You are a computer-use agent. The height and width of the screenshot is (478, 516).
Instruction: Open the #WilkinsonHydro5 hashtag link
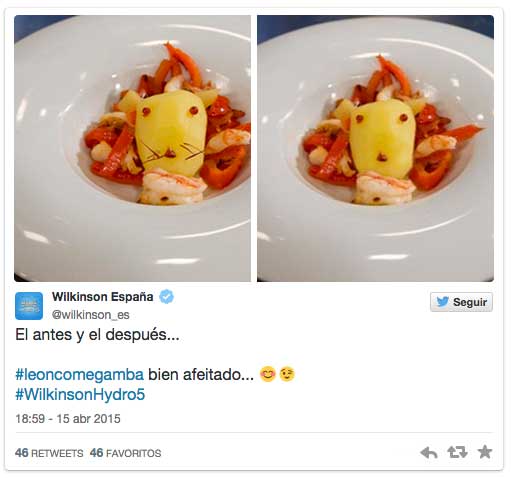(x=80, y=394)
